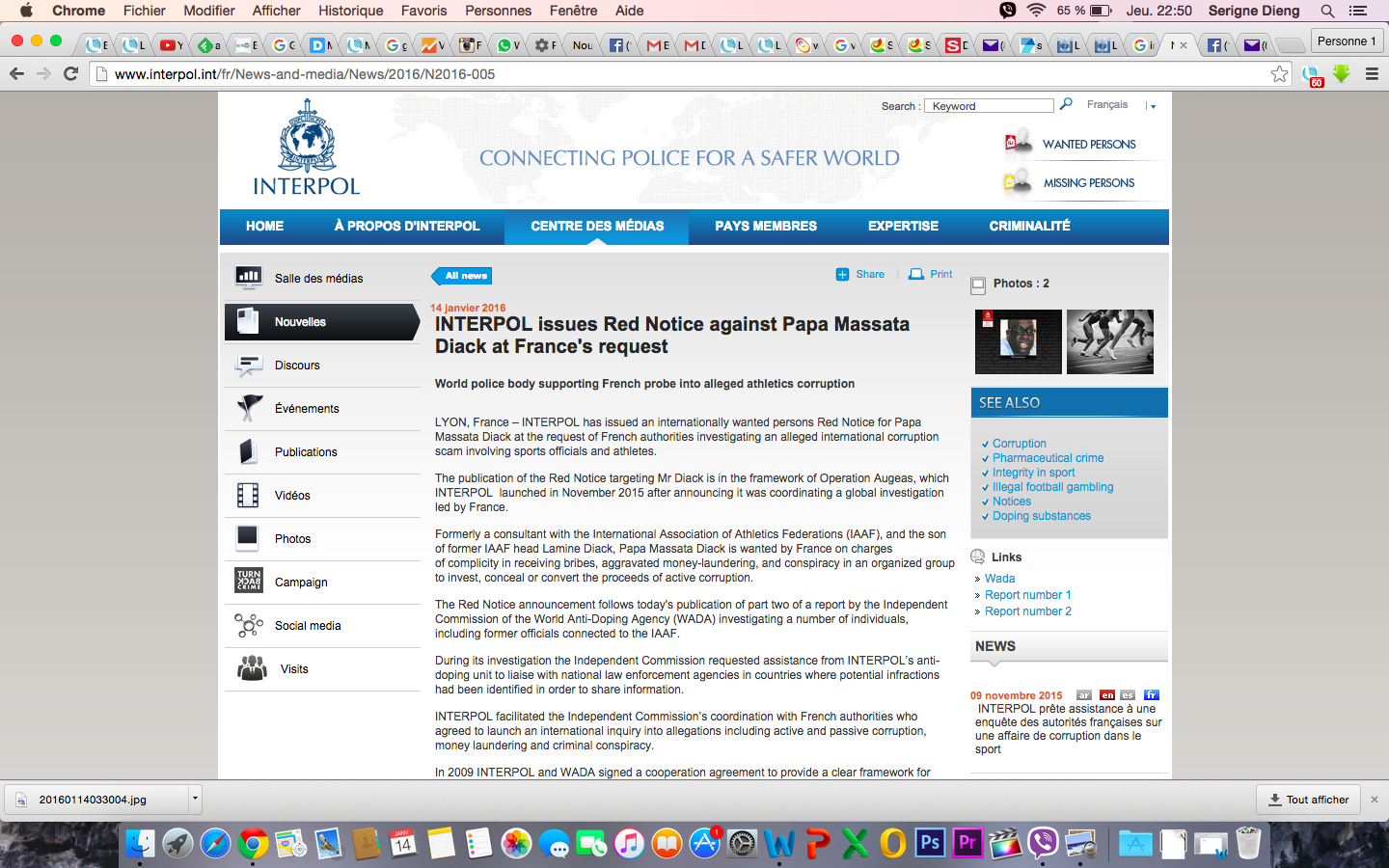Bookmark this page with the star icon
Screen dimensions: 1389x868
(x=1279, y=74)
